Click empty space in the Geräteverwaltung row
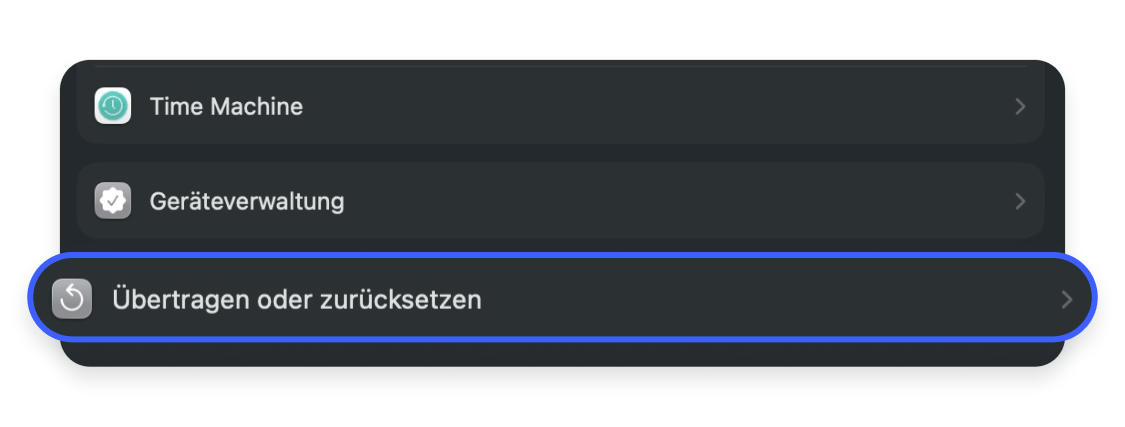The height and width of the screenshot is (427, 1125). pos(680,201)
